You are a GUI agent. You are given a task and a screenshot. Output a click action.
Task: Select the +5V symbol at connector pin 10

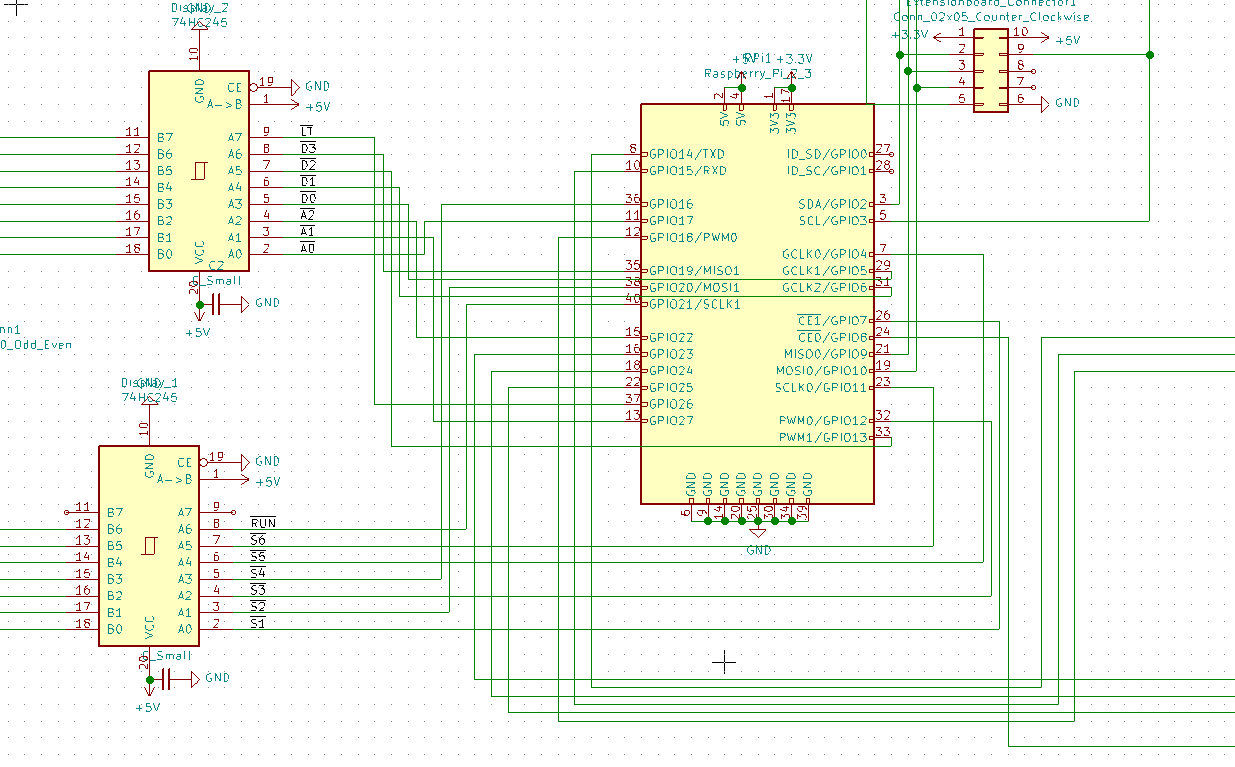point(1060,40)
